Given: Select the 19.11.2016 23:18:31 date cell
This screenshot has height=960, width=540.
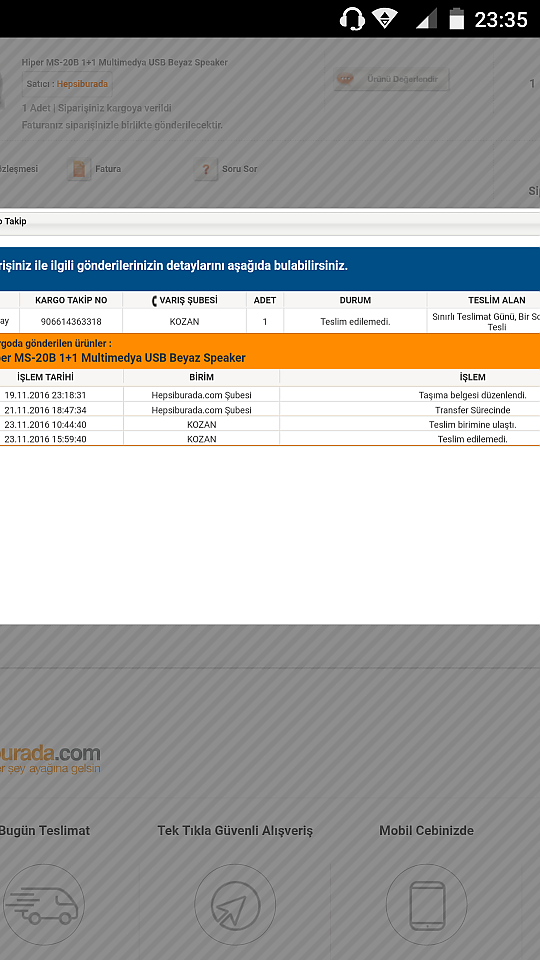Looking at the screenshot, I should point(45,395).
